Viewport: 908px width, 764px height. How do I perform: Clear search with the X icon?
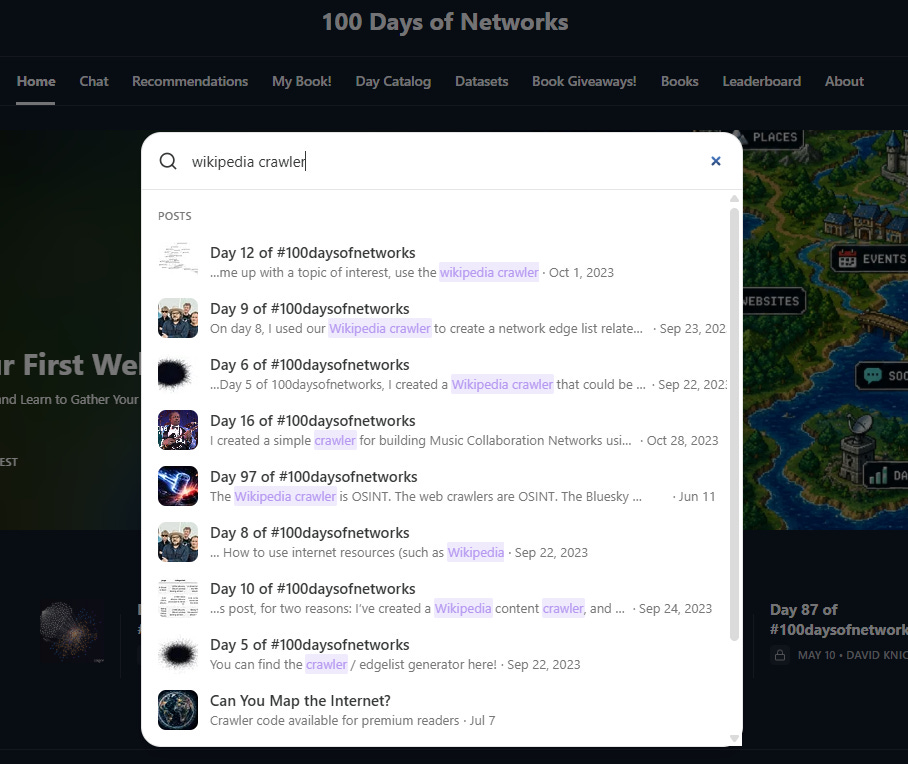[716, 161]
